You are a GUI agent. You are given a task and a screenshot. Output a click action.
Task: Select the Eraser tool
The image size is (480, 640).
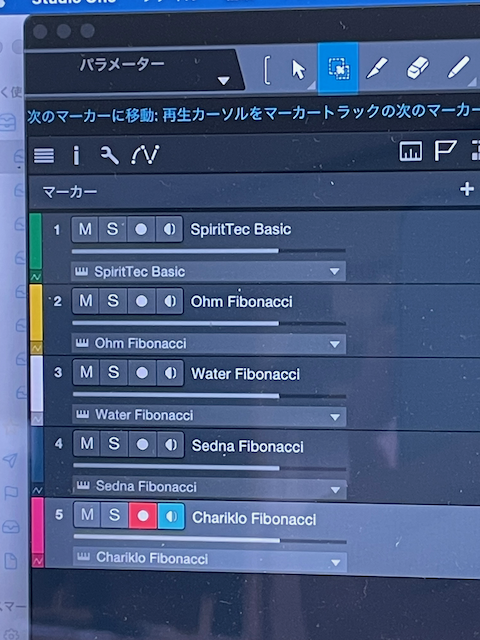click(x=418, y=68)
